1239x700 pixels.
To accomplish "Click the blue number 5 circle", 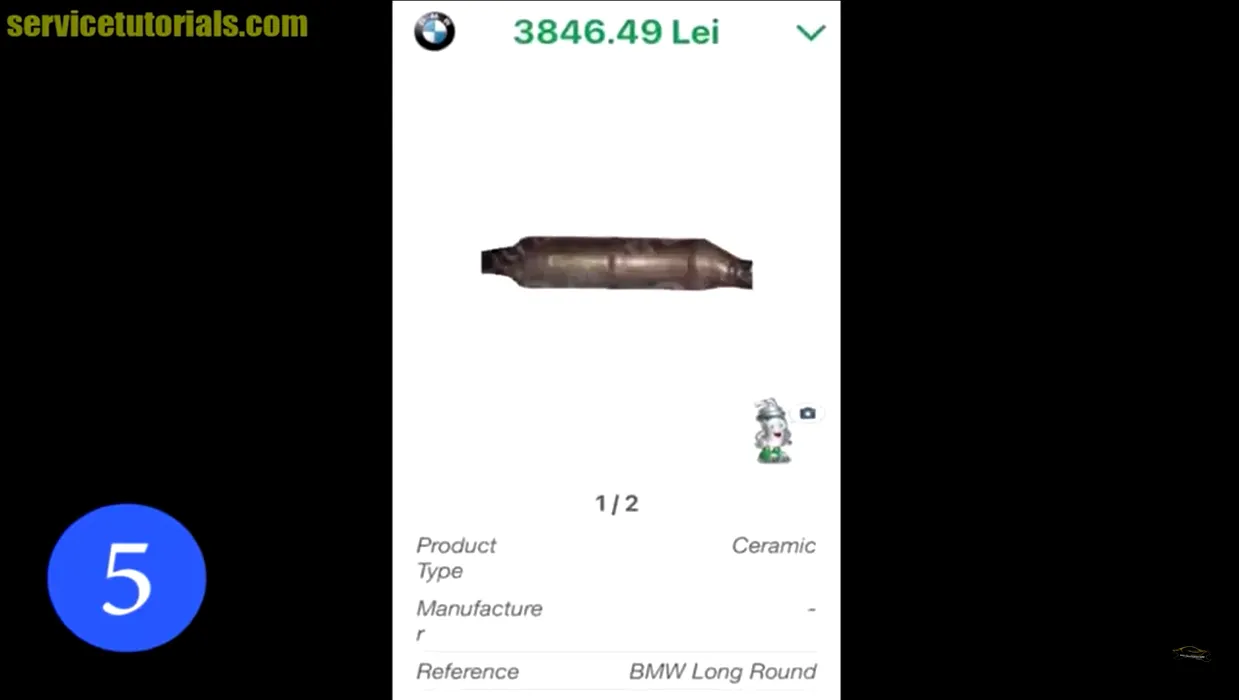I will tap(127, 578).
